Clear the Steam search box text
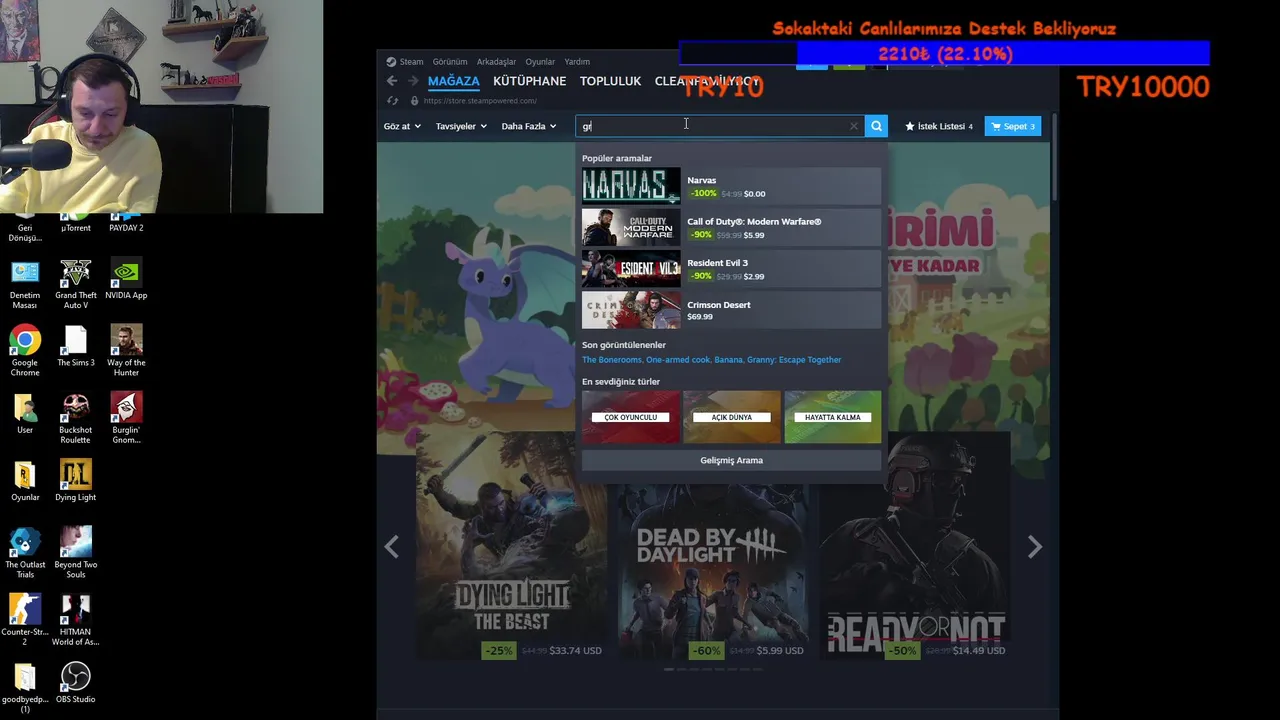 point(853,126)
